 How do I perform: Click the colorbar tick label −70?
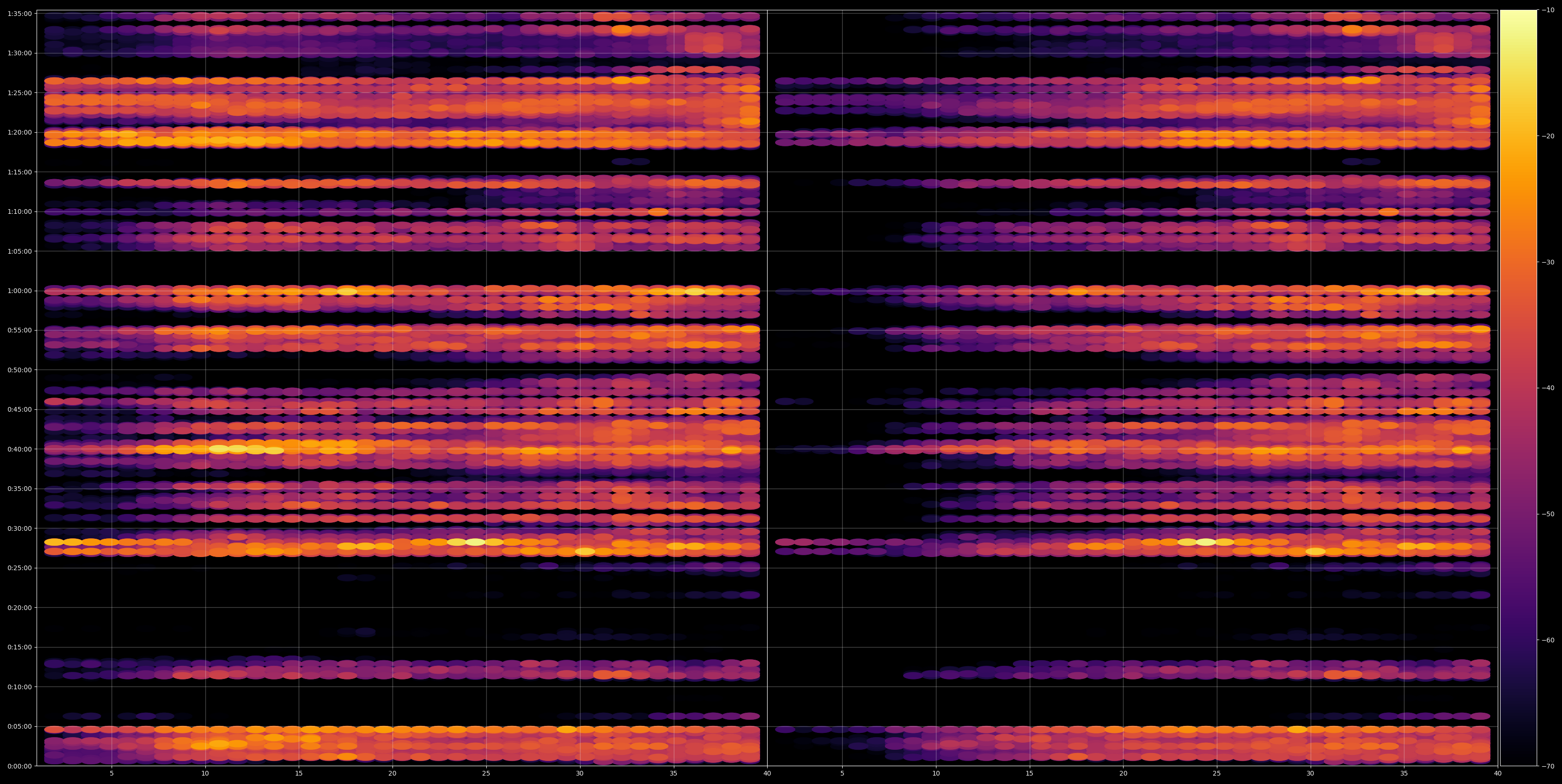(x=1548, y=766)
